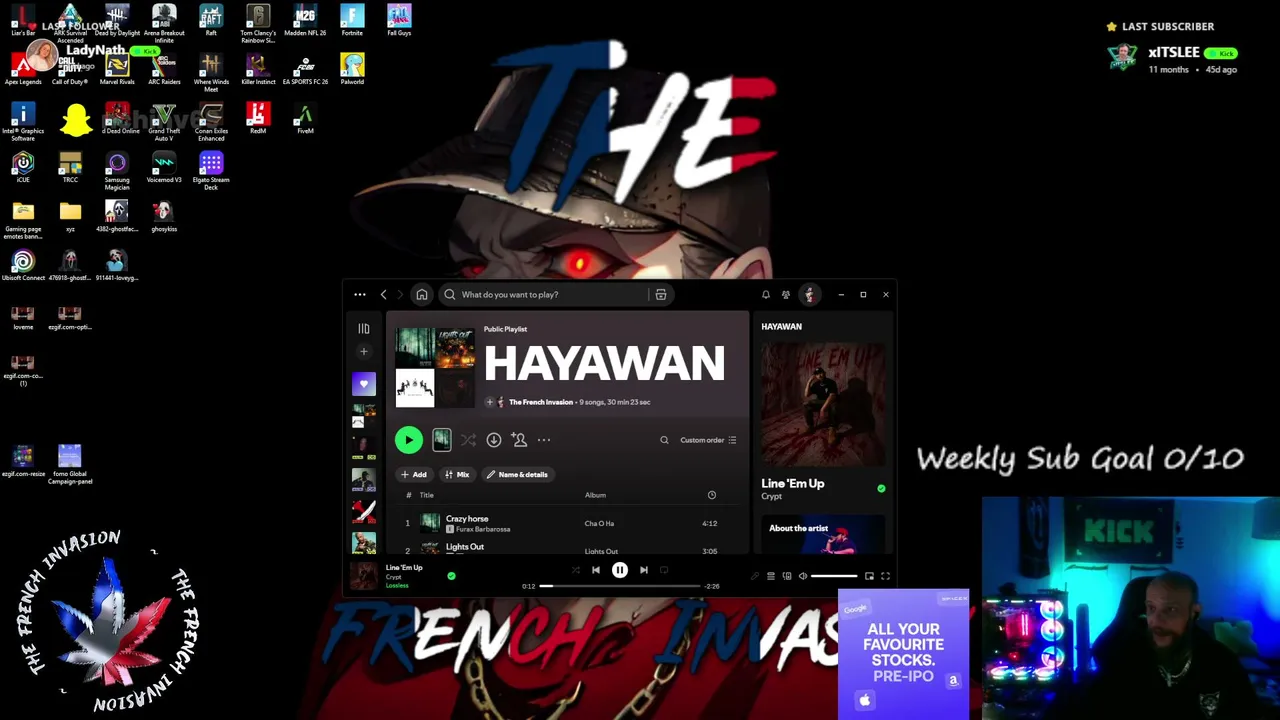Open Palworld desktop shortcut
The image size is (1280, 720).
pos(352,69)
